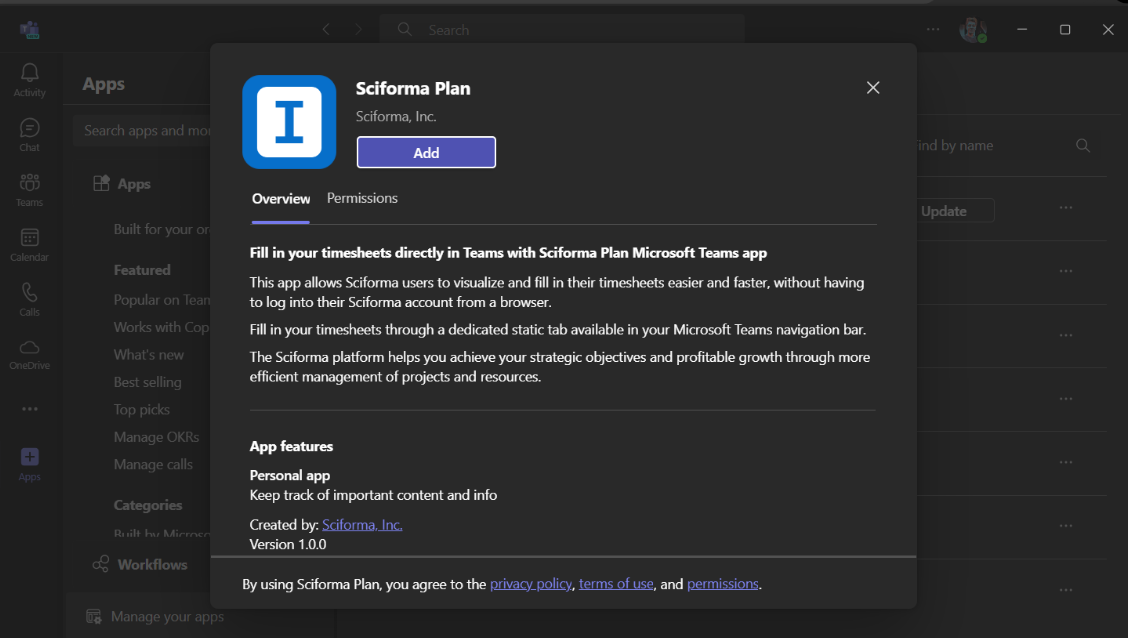Open the Calls icon
Image resolution: width=1128 pixels, height=638 pixels.
[29, 299]
